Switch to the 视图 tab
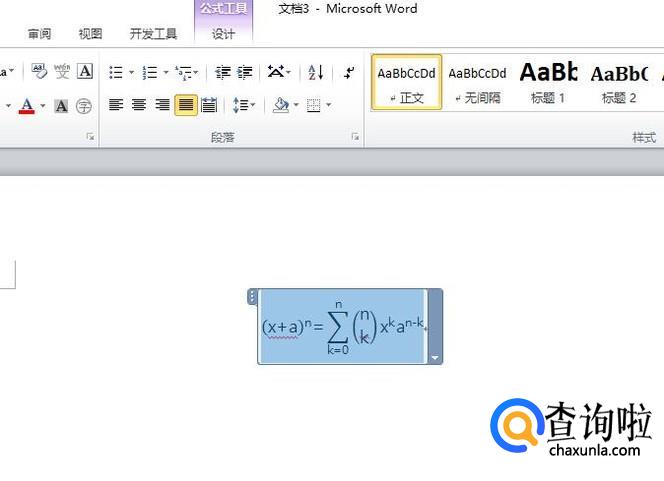The height and width of the screenshot is (481, 664). [90, 34]
